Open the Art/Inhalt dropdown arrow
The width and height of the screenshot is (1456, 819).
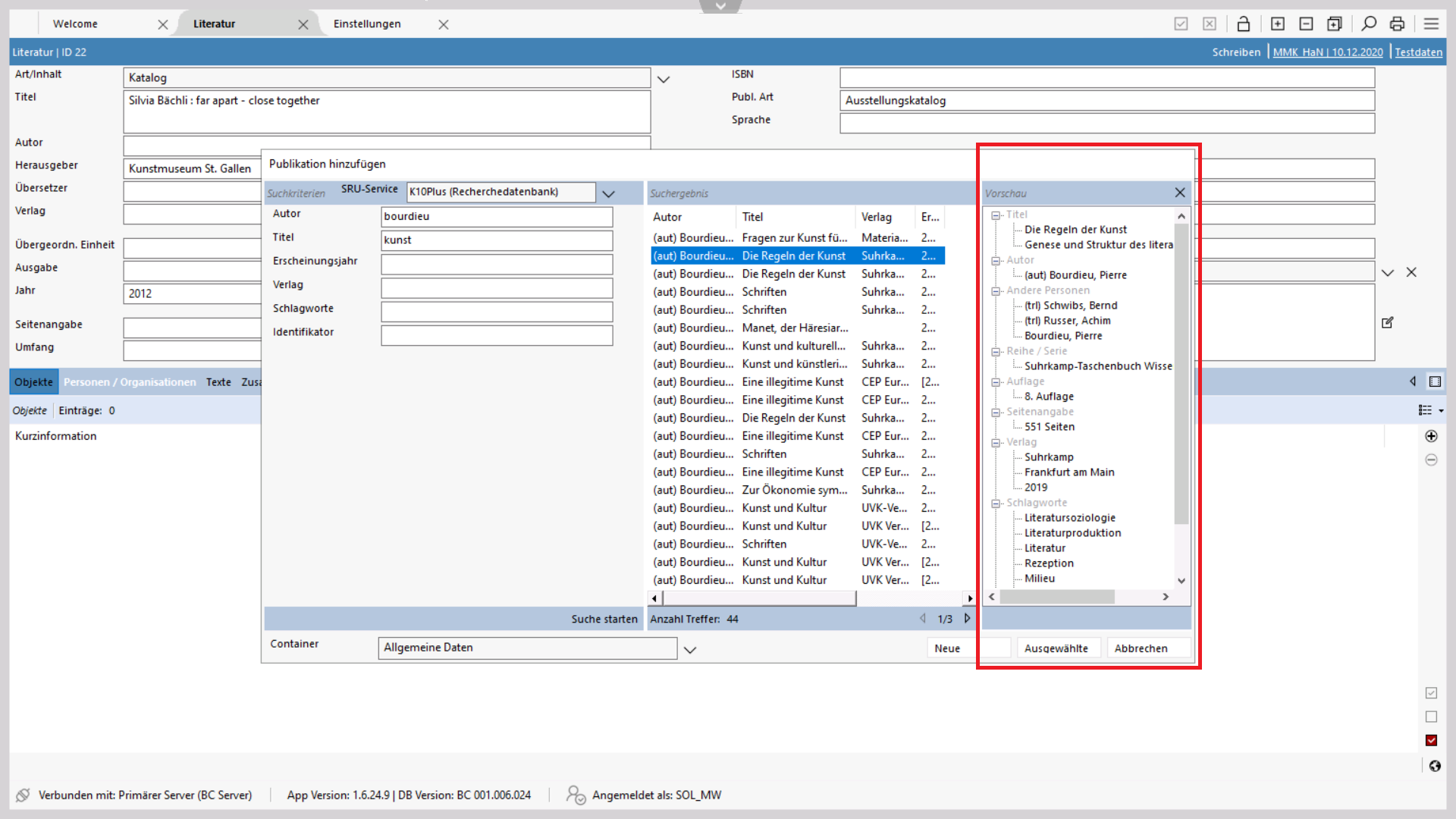(663, 79)
